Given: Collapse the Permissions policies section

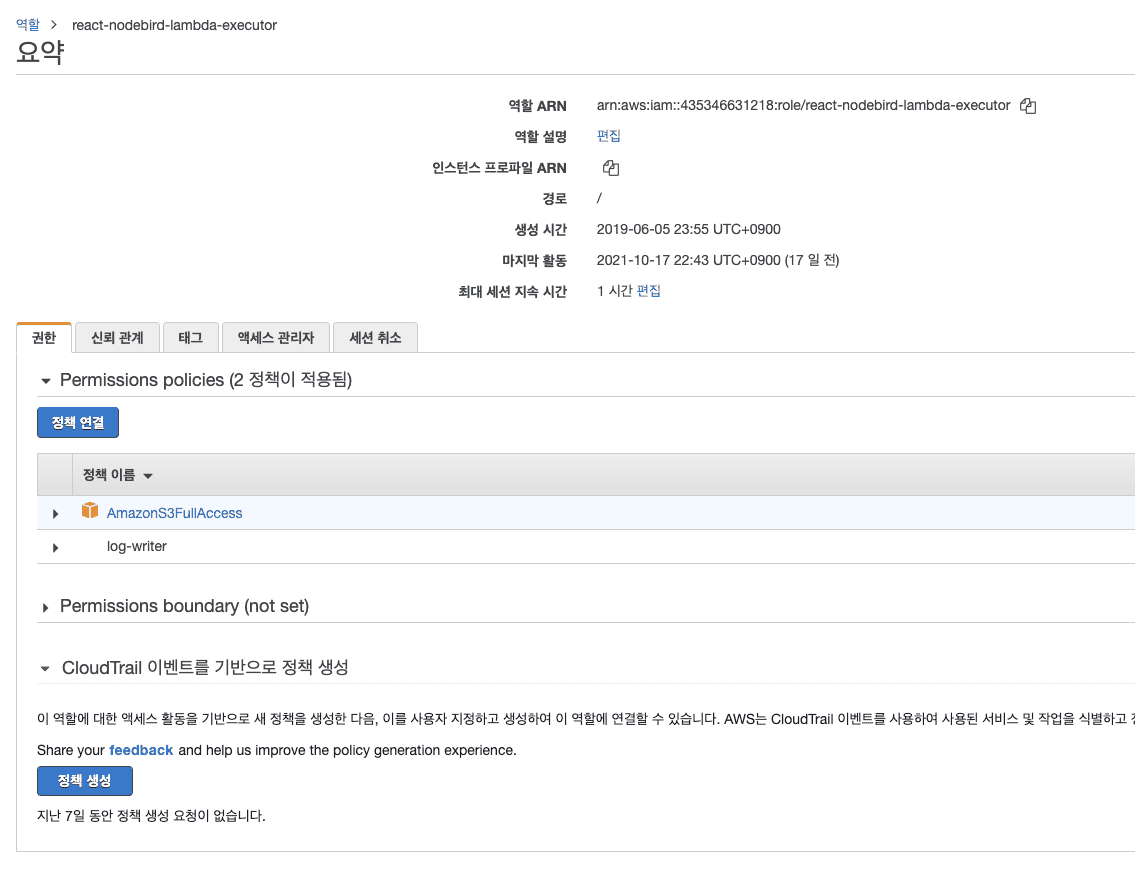Looking at the screenshot, I should point(45,381).
